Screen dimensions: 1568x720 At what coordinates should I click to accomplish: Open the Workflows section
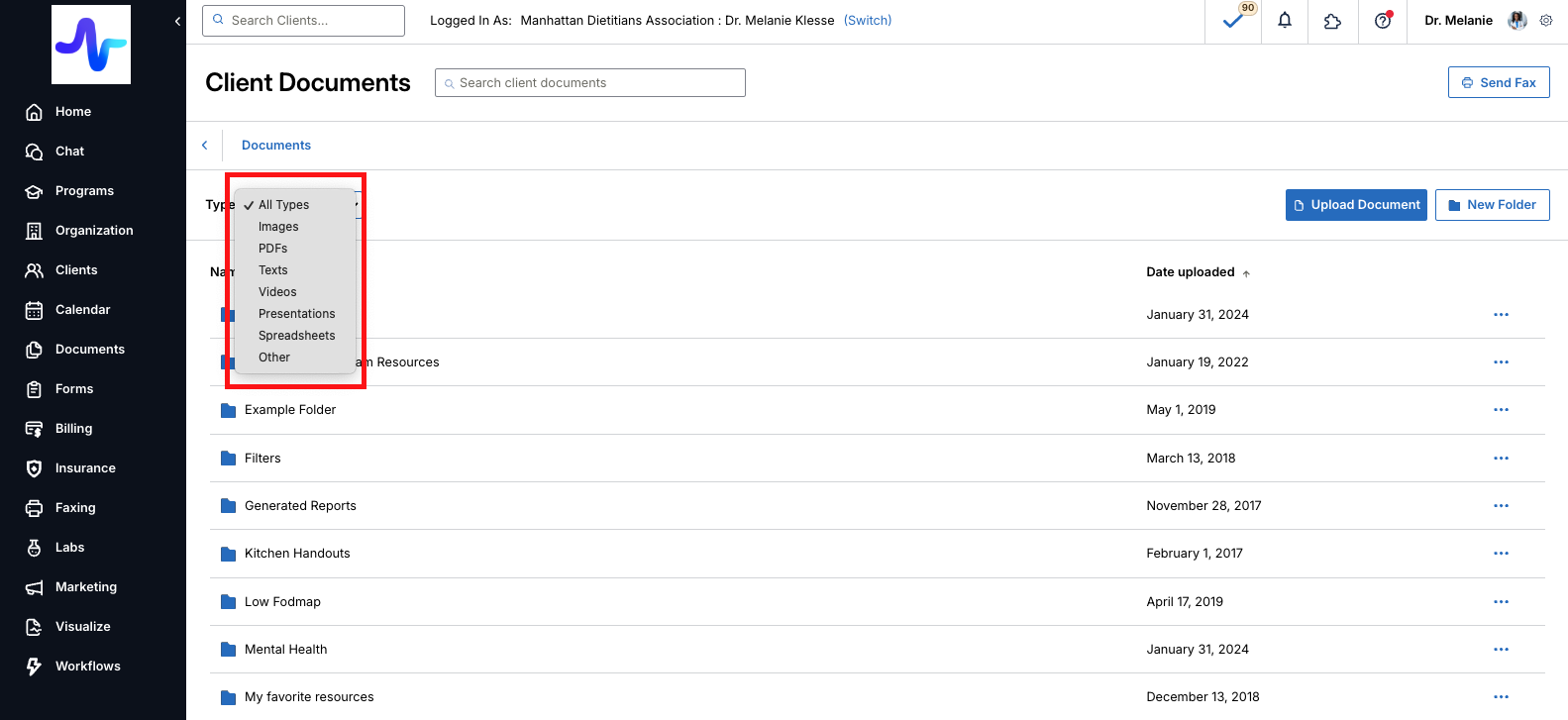click(88, 667)
